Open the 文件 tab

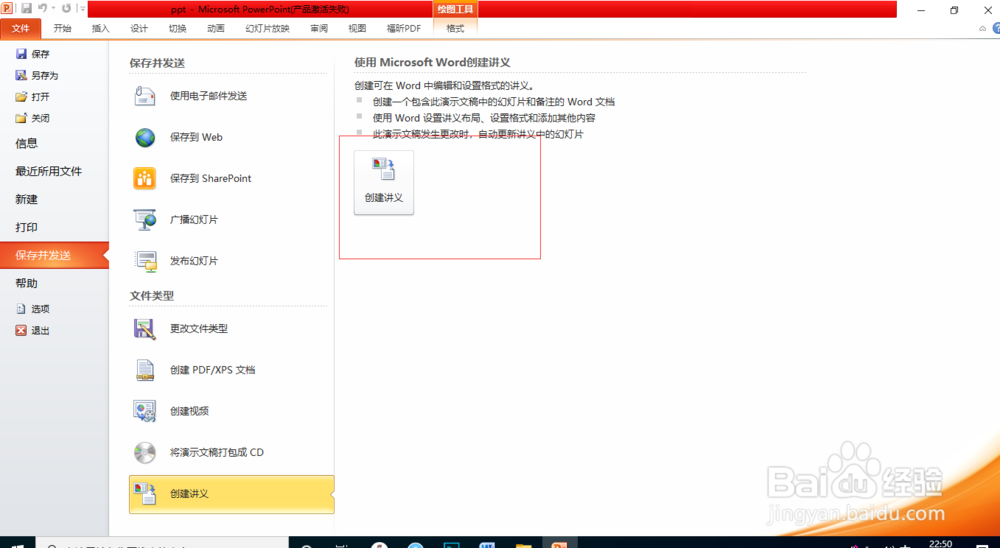(20, 28)
